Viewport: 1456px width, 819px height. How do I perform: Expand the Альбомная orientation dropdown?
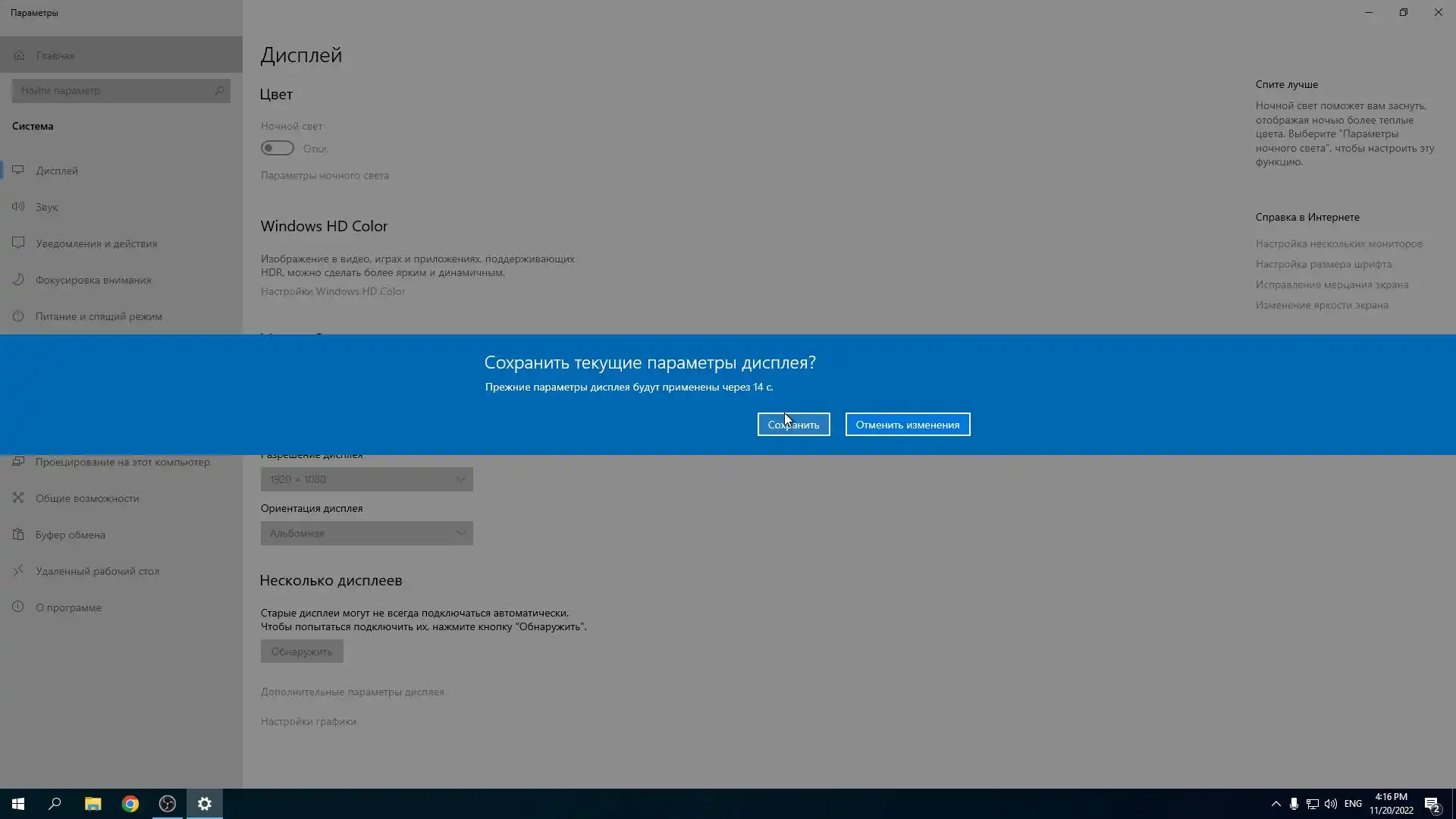366,533
